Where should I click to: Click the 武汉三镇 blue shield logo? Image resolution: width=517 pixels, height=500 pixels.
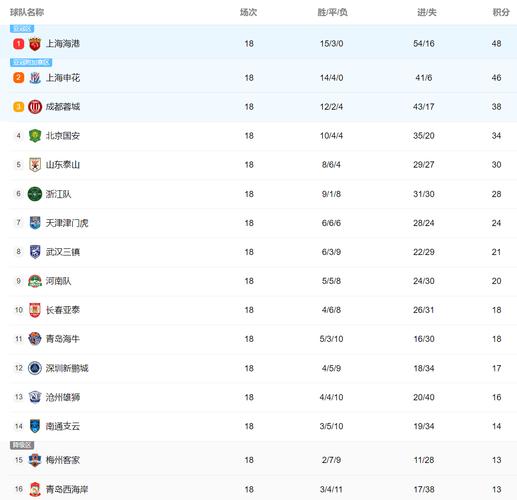35,252
